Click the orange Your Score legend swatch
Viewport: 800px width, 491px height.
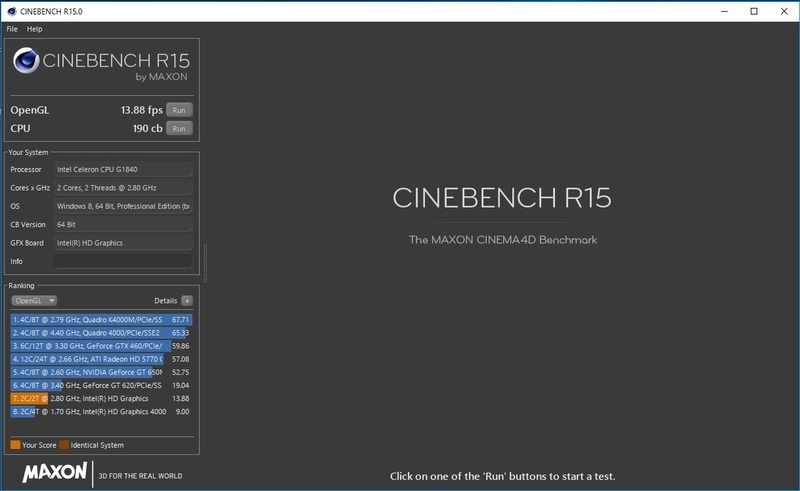point(15,445)
